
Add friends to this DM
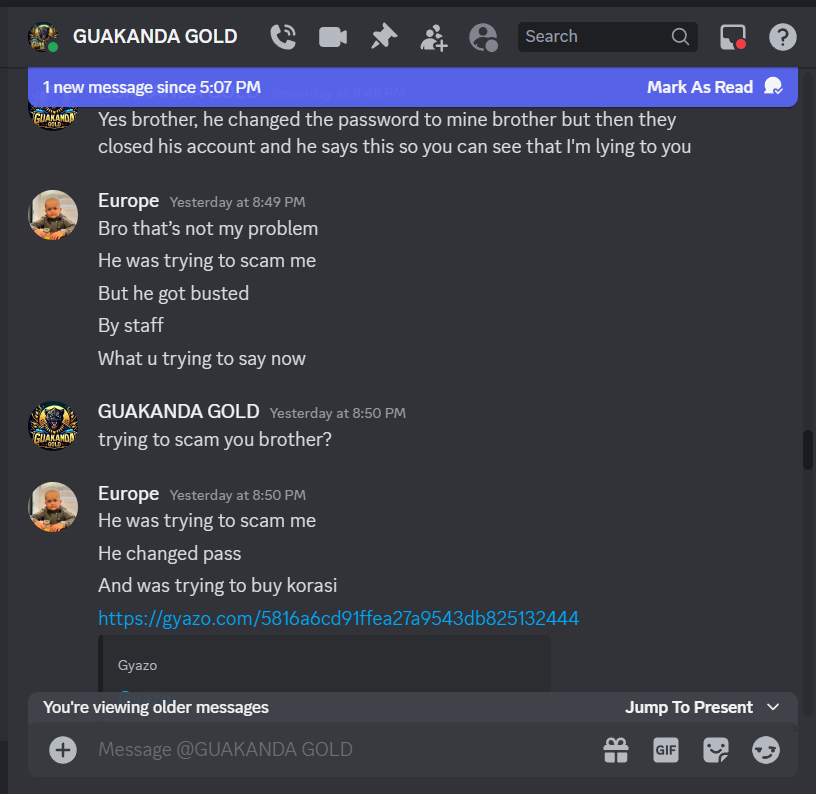pyautogui.click(x=434, y=37)
